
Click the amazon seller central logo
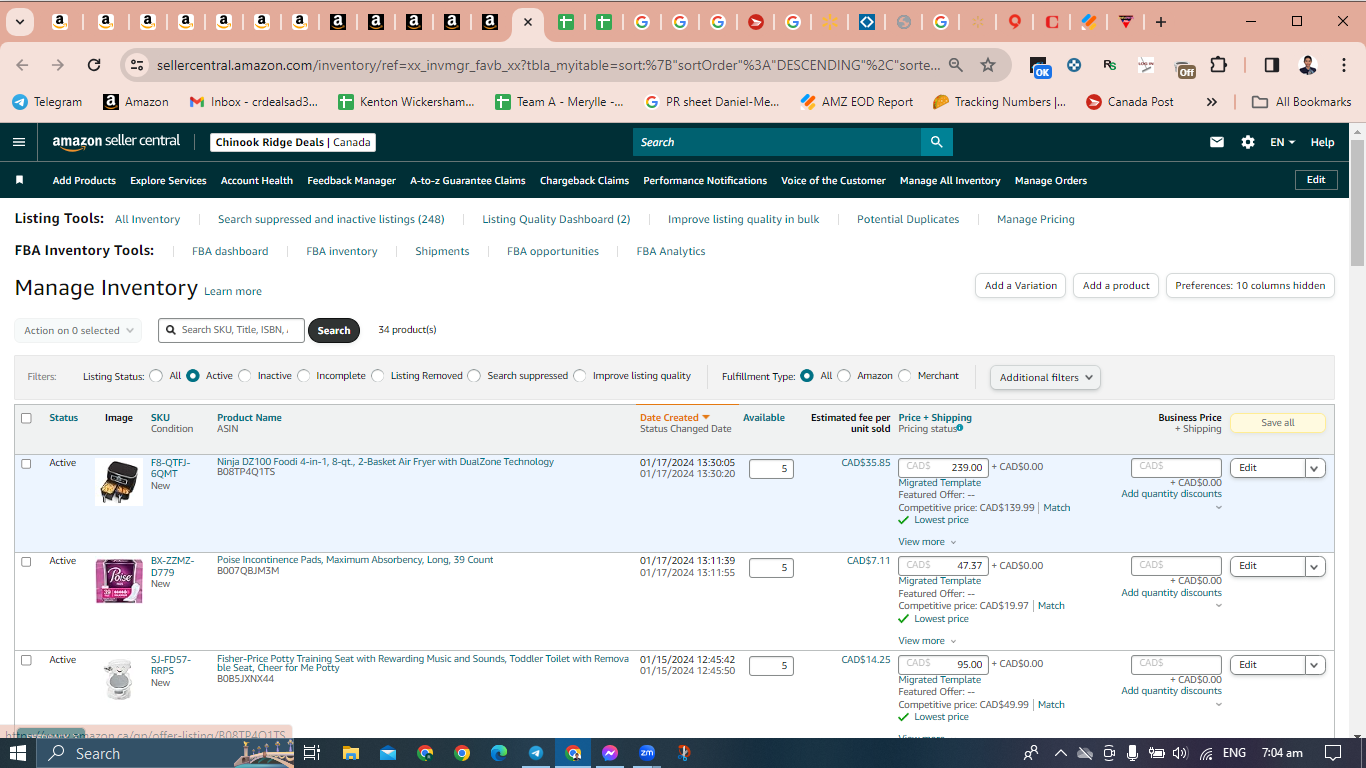coord(117,142)
